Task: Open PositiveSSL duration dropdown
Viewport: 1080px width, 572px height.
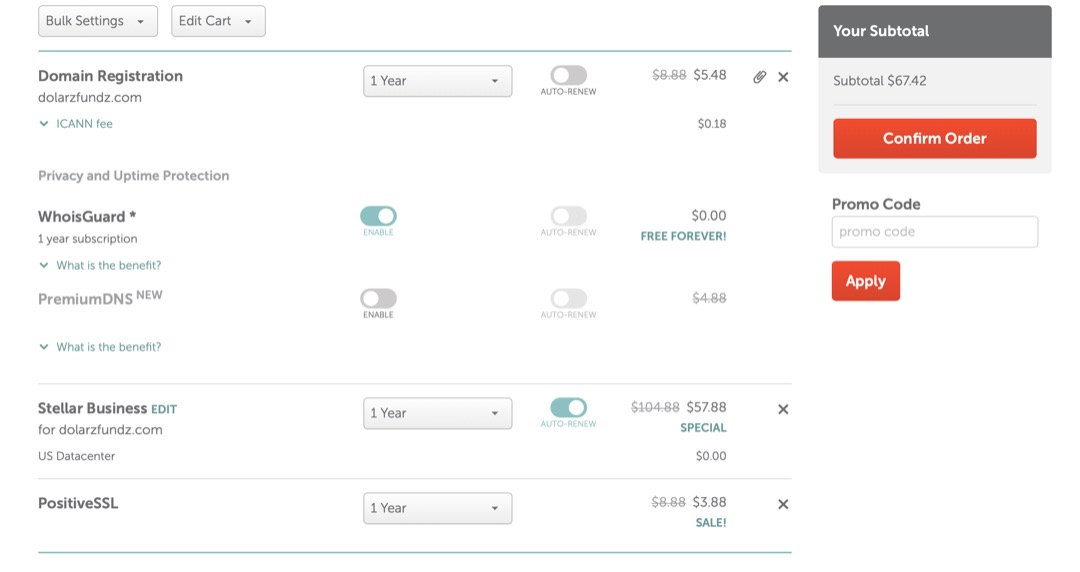Action: [437, 508]
